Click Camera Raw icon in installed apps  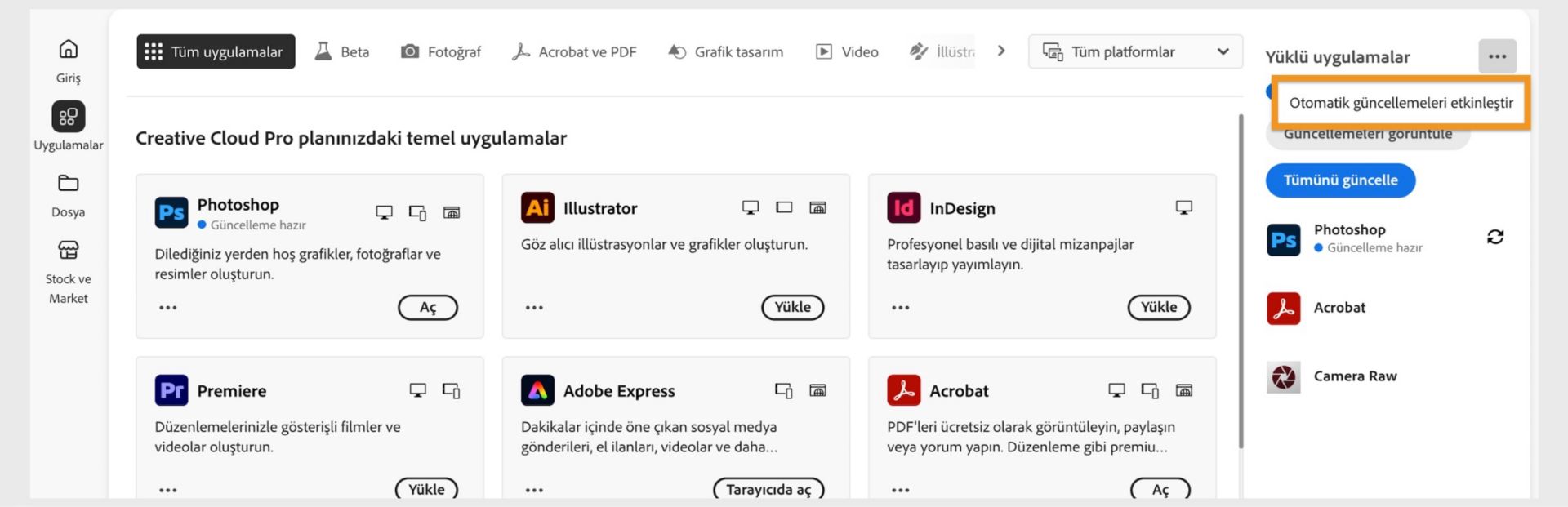[x=1283, y=377]
